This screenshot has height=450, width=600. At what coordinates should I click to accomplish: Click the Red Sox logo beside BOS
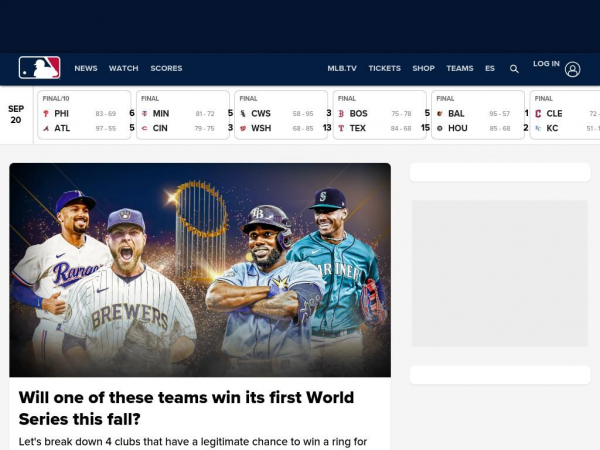(x=341, y=114)
